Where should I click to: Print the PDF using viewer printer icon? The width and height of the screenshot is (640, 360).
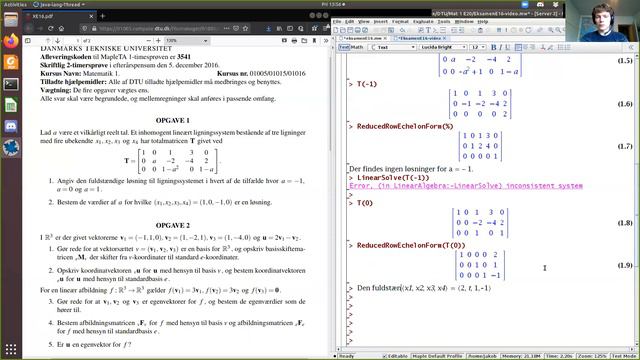(294, 41)
